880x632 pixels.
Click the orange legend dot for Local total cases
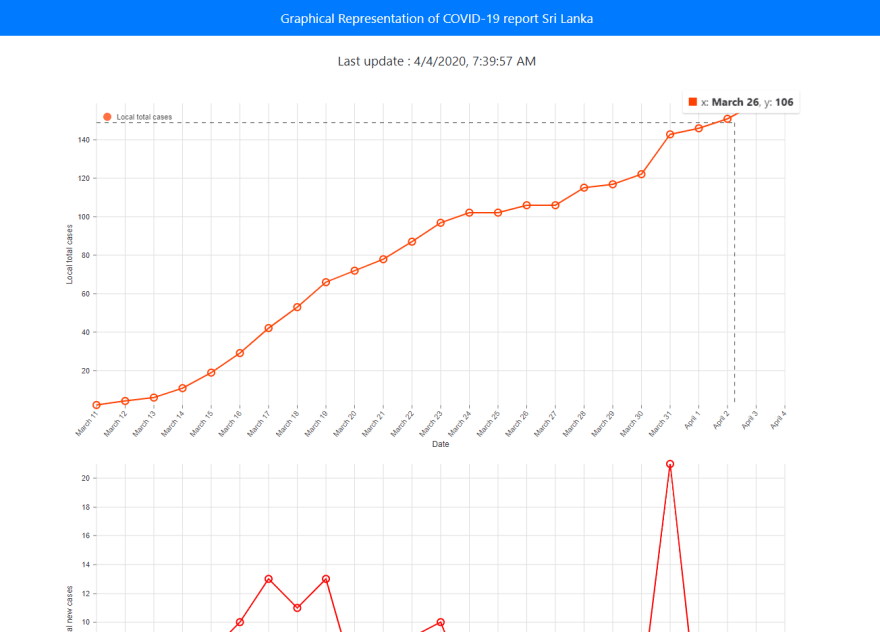(107, 117)
